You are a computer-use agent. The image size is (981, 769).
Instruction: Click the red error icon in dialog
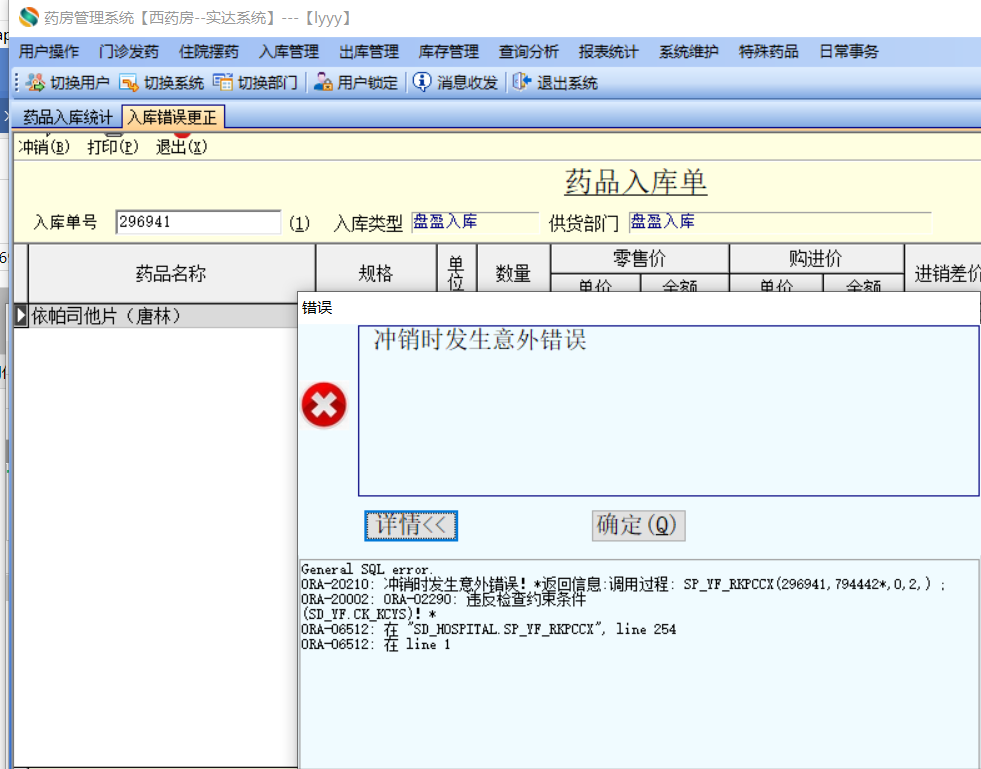324,405
